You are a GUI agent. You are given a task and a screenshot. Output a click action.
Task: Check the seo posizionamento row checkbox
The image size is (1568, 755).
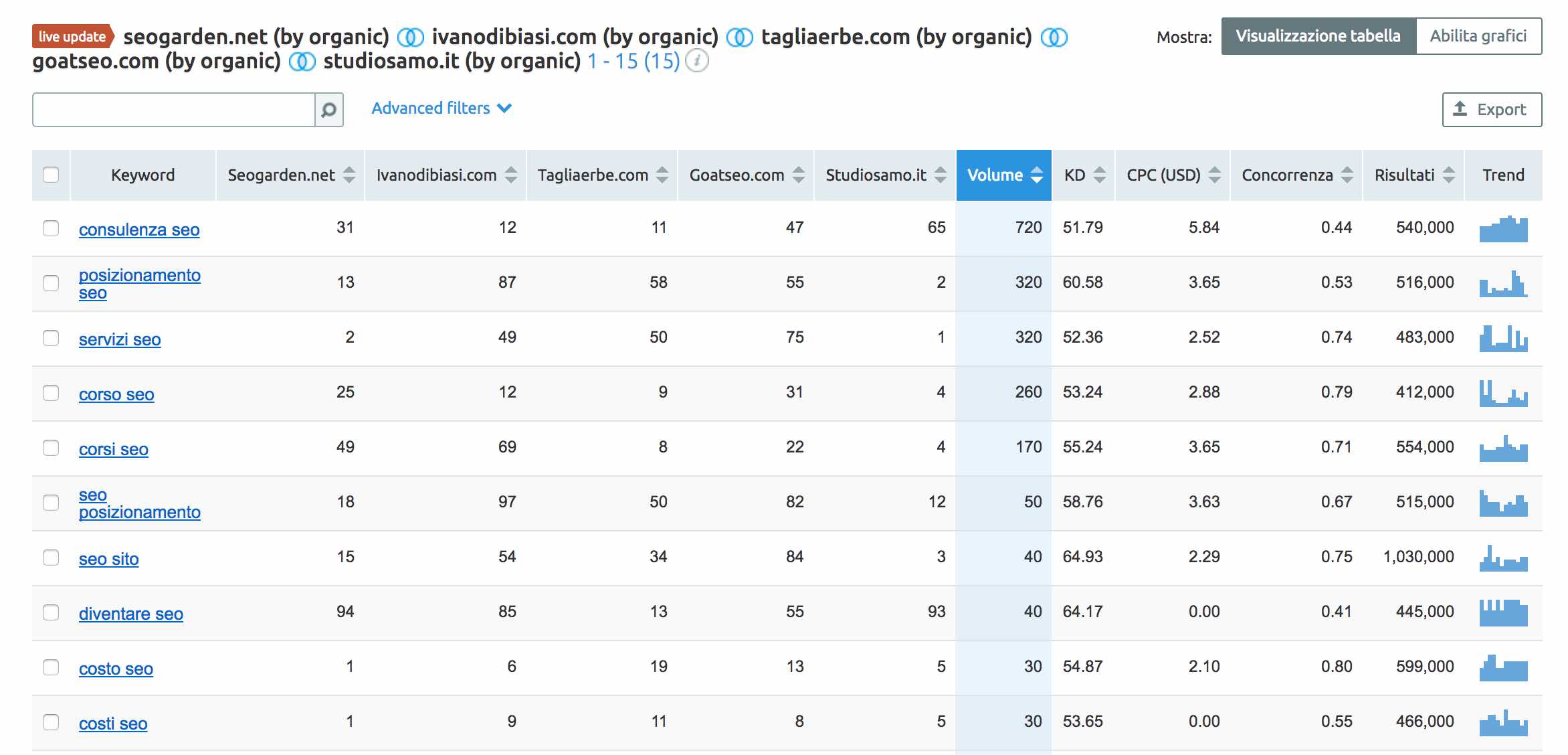point(51,503)
